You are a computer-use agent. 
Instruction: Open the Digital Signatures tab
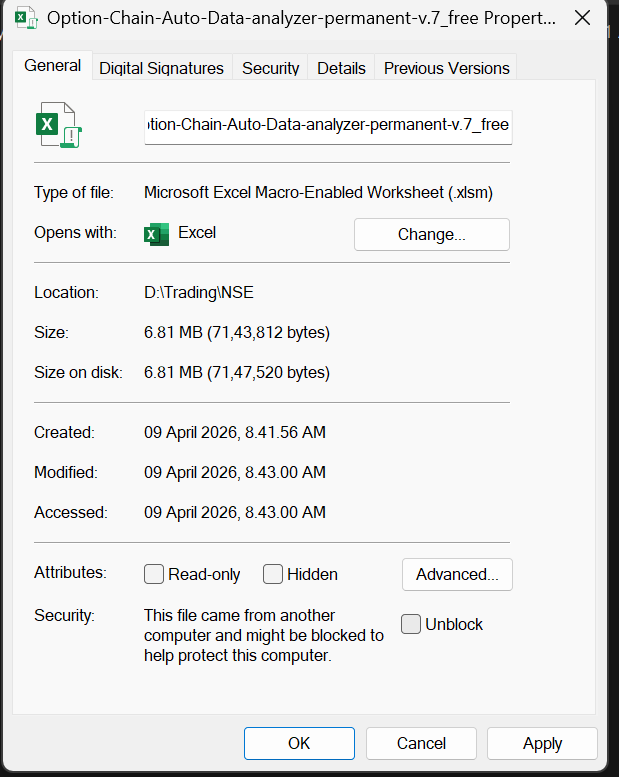click(x=161, y=68)
